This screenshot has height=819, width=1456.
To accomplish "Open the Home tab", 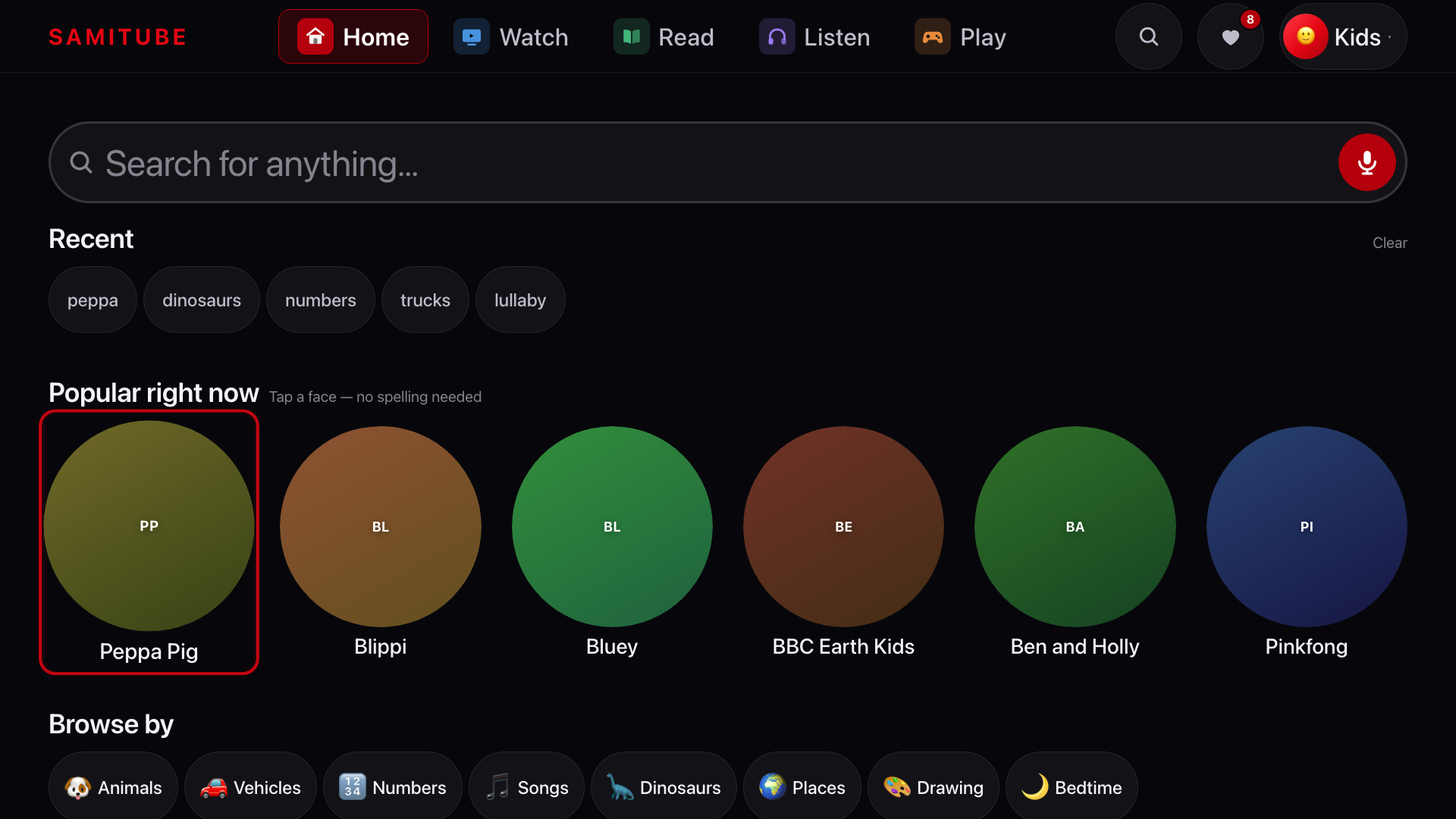I will [353, 36].
